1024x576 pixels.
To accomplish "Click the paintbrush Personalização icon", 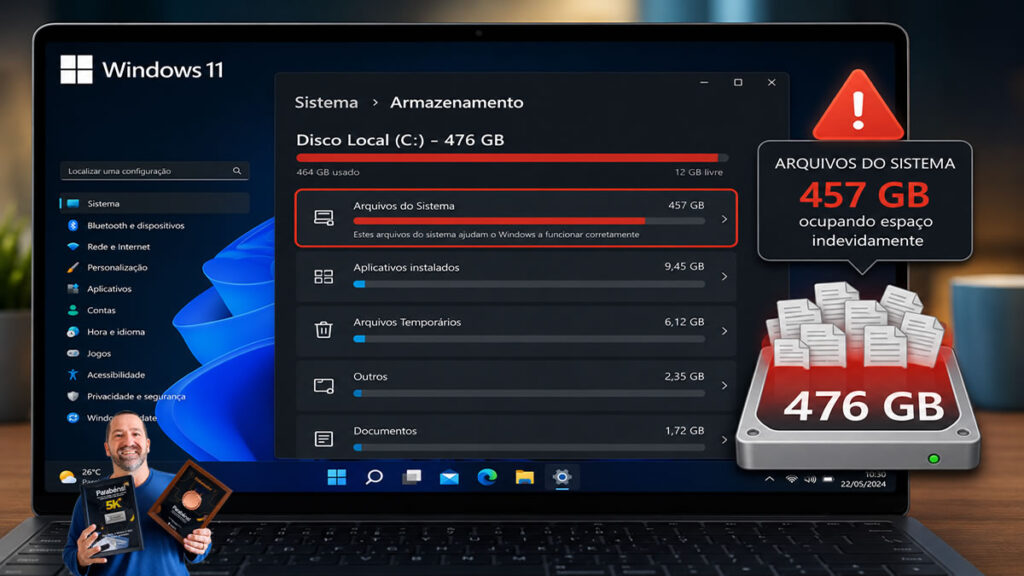I will [x=73, y=268].
